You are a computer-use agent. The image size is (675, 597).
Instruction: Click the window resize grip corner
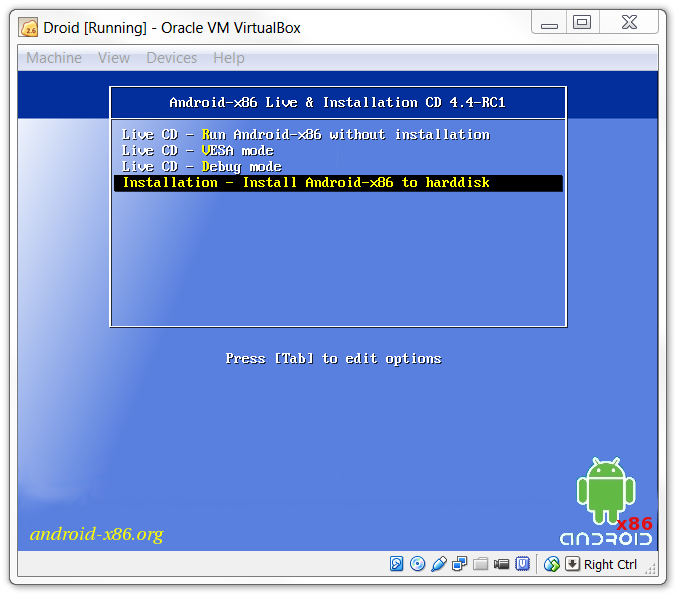click(651, 568)
